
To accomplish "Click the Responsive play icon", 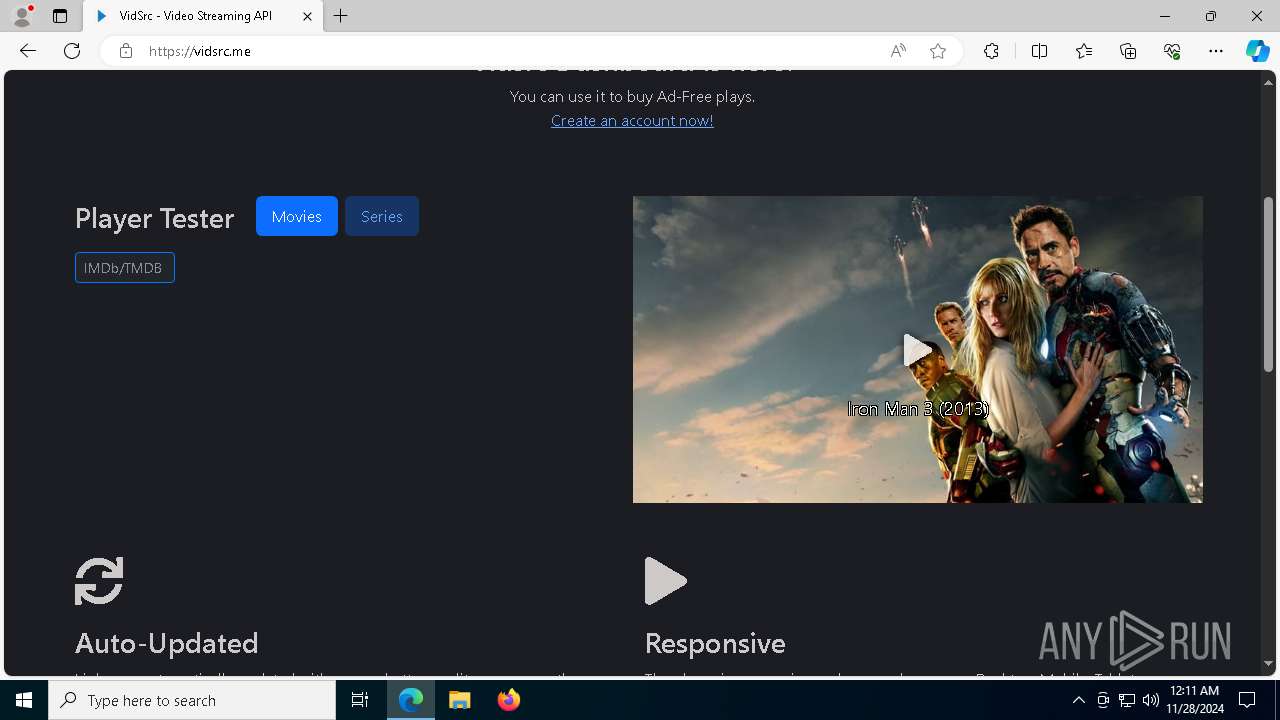I will pos(666,581).
